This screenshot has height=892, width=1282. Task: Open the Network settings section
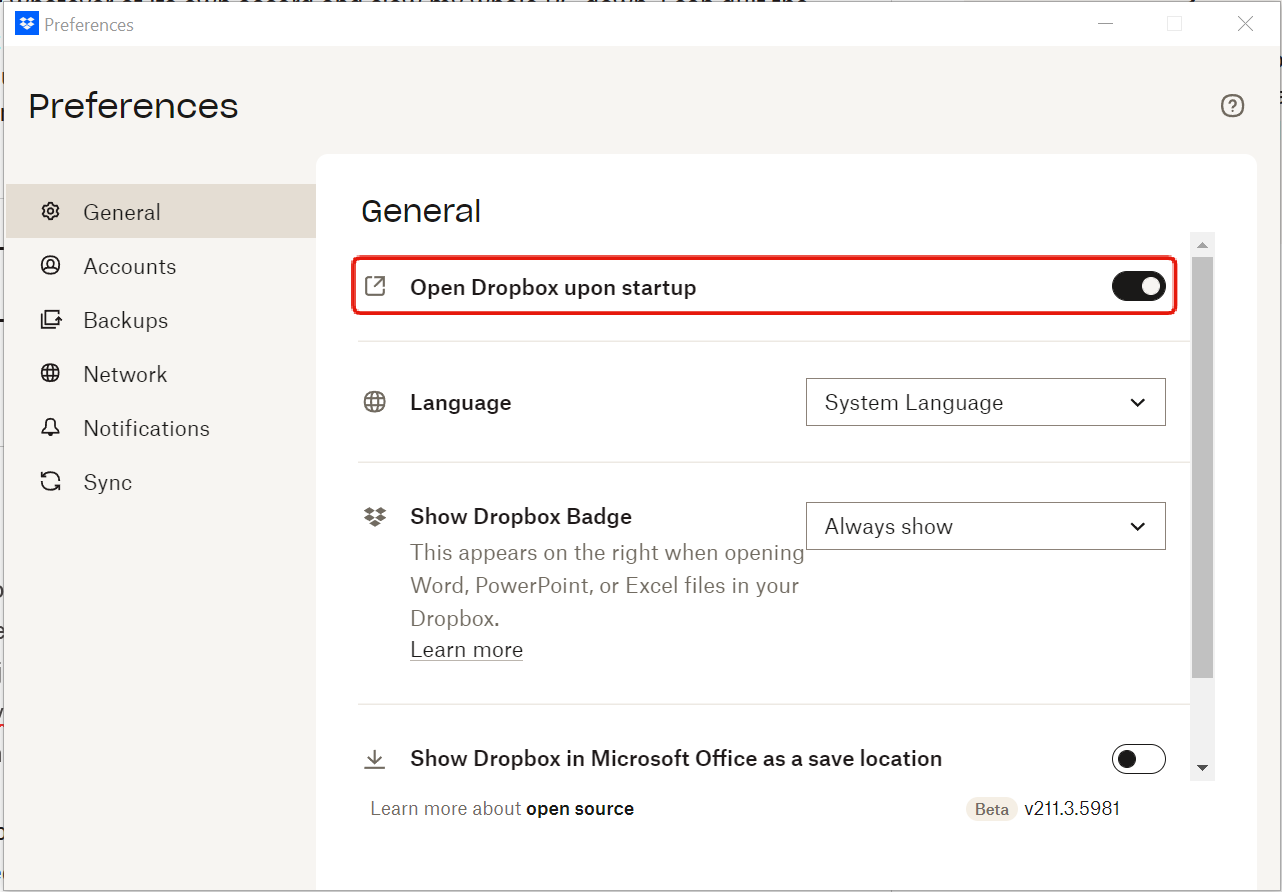tap(161, 374)
